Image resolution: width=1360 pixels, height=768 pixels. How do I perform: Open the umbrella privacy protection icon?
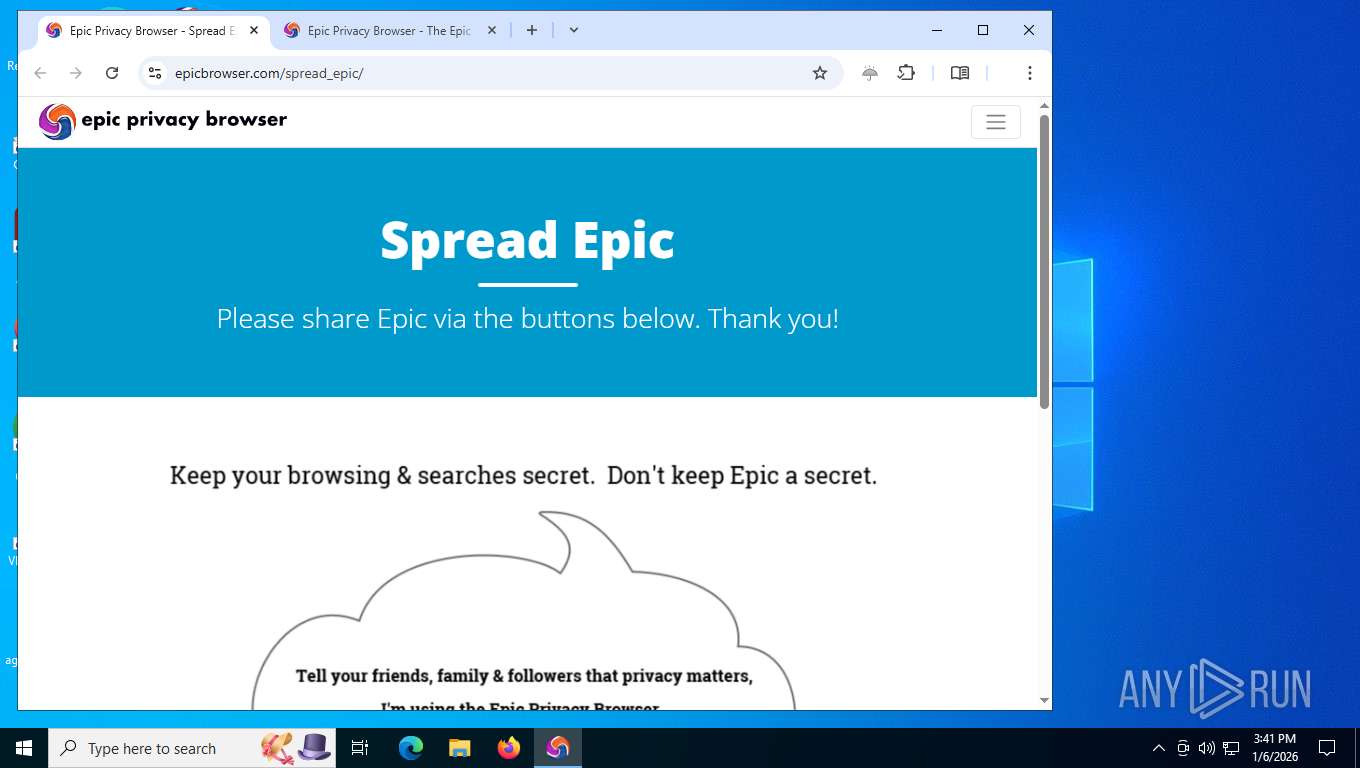point(870,73)
